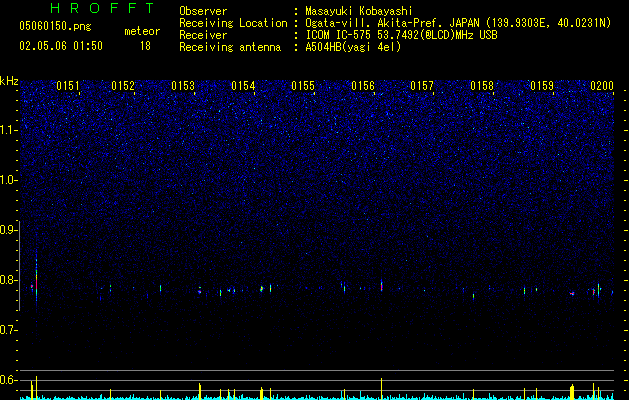Click the 0153 time marker
The width and height of the screenshot is (629, 400).
coord(183,86)
